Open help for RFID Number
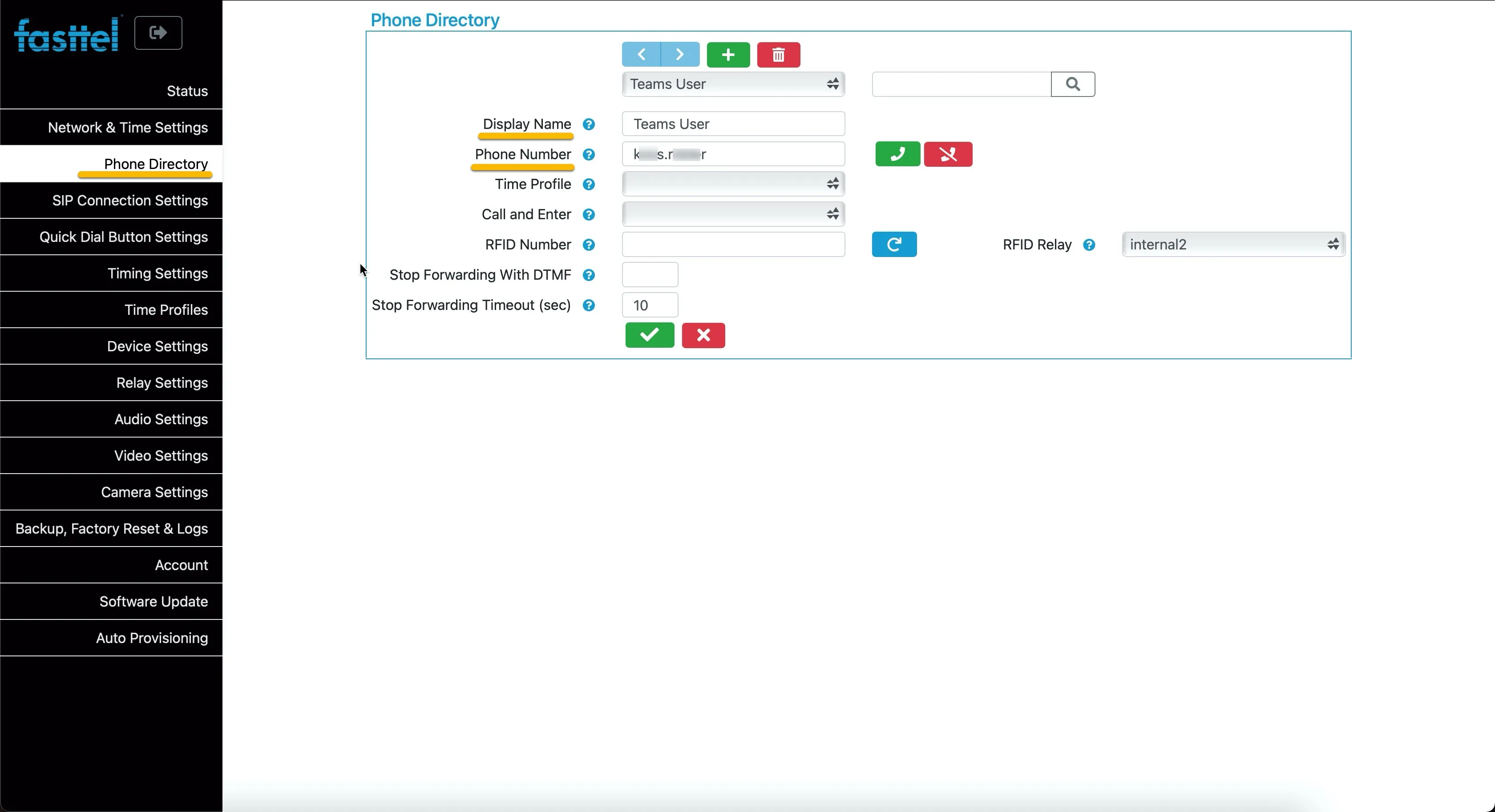This screenshot has width=1495, height=812. point(589,245)
